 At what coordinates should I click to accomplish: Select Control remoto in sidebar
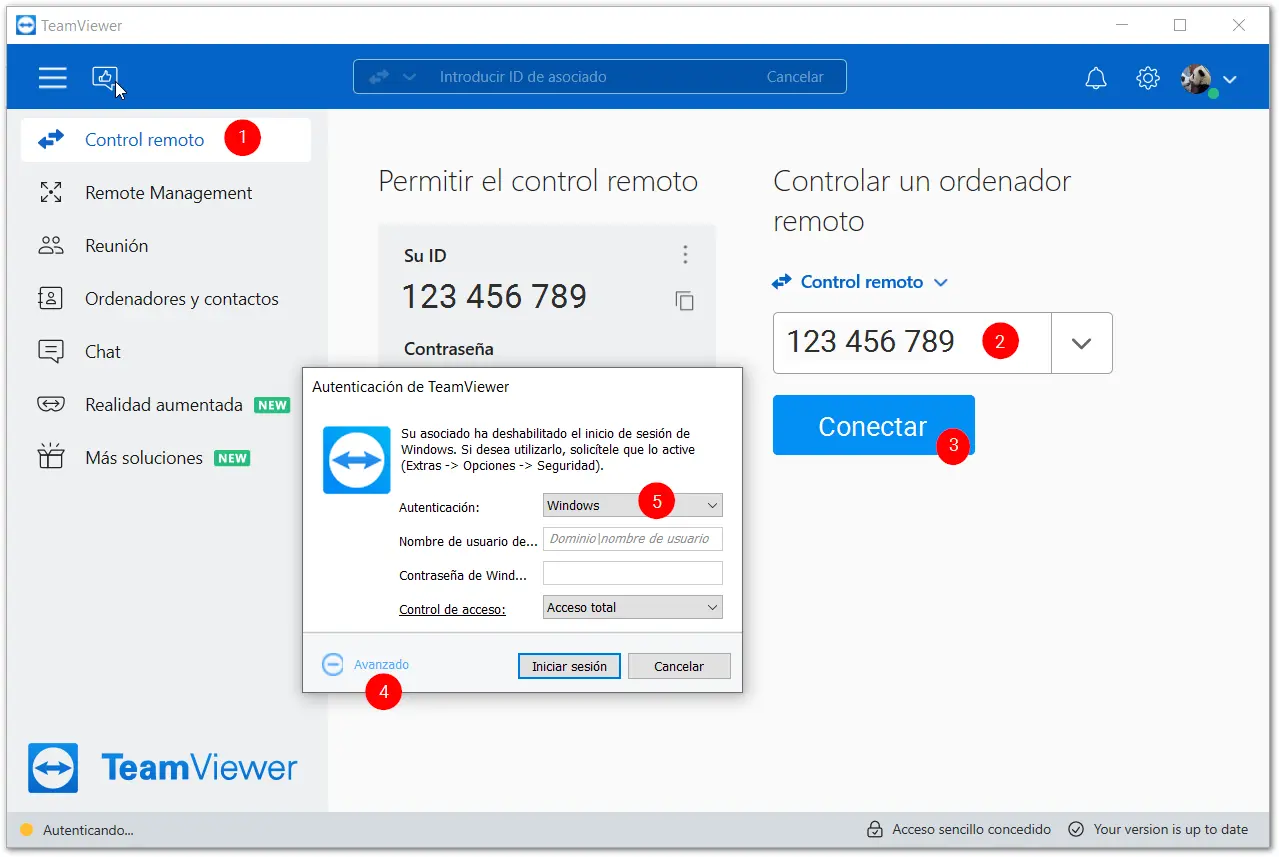click(x=165, y=140)
